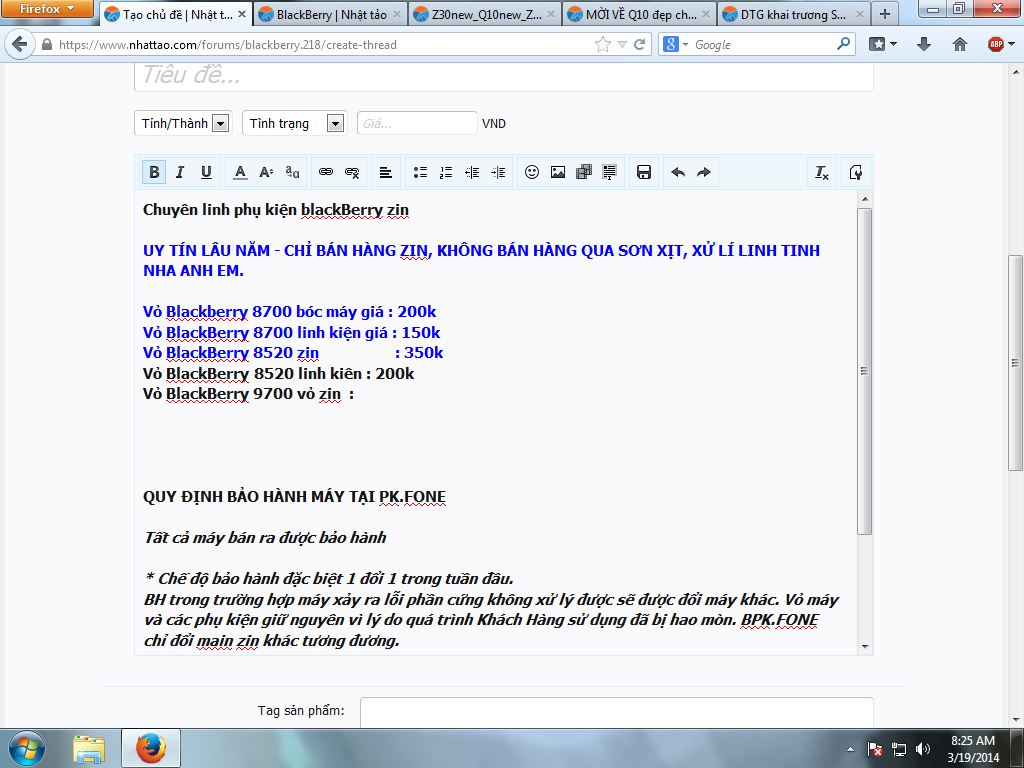Open the clock showing 8:25 AM

pos(973,749)
